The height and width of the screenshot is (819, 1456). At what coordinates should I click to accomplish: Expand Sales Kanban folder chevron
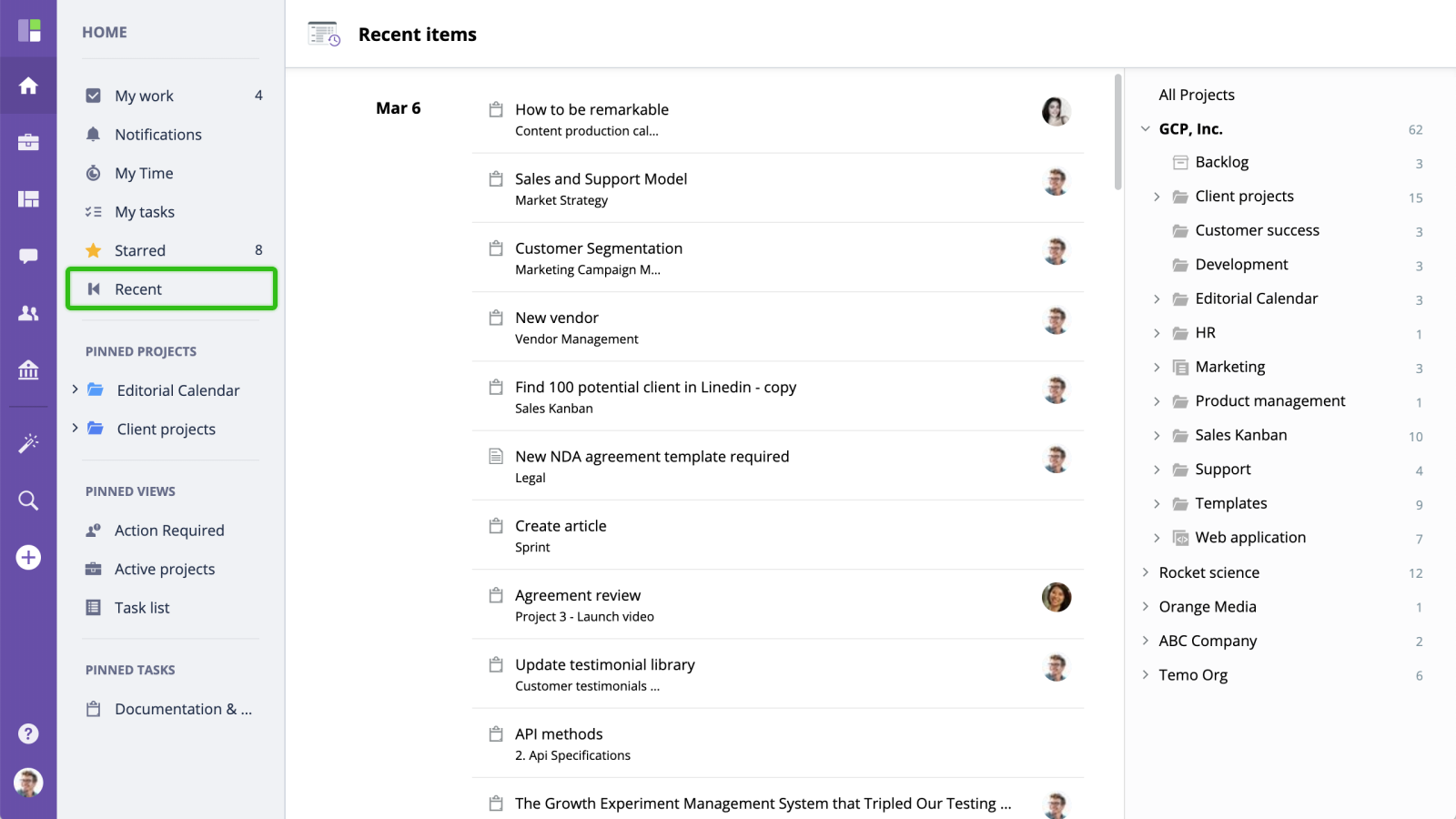(x=1157, y=436)
